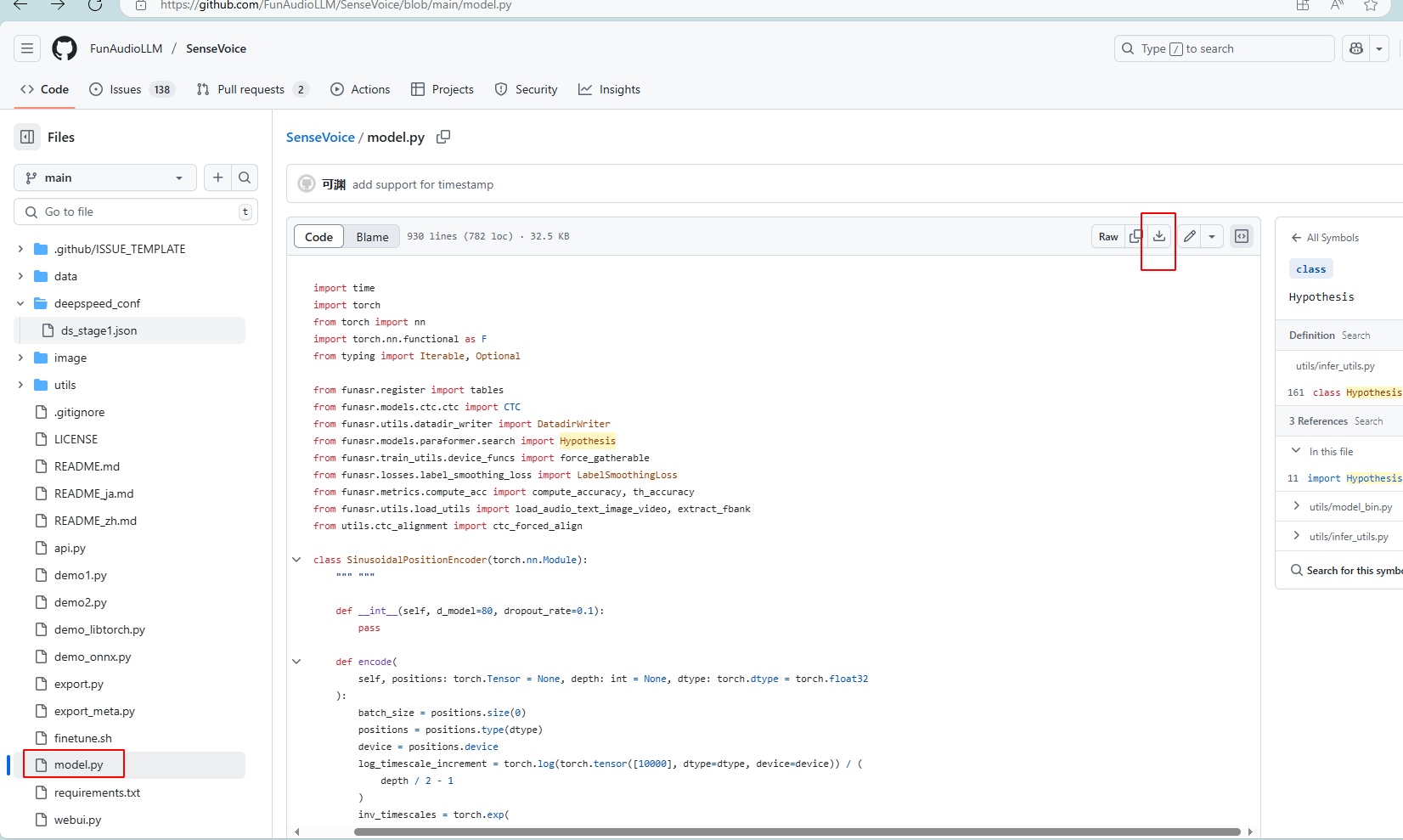Image resolution: width=1403 pixels, height=840 pixels.
Task: Open dropdown next to Copilot icon
Action: pyautogui.click(x=1379, y=48)
